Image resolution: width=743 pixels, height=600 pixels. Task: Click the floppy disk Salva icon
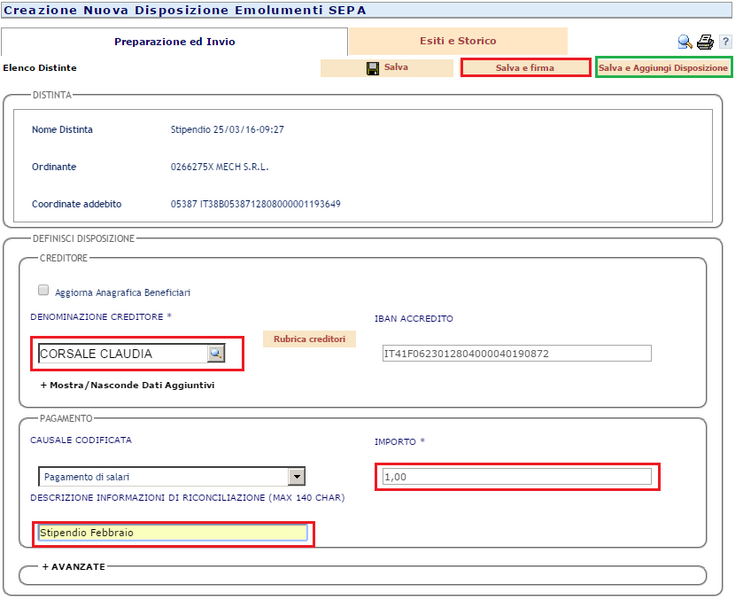tap(373, 68)
